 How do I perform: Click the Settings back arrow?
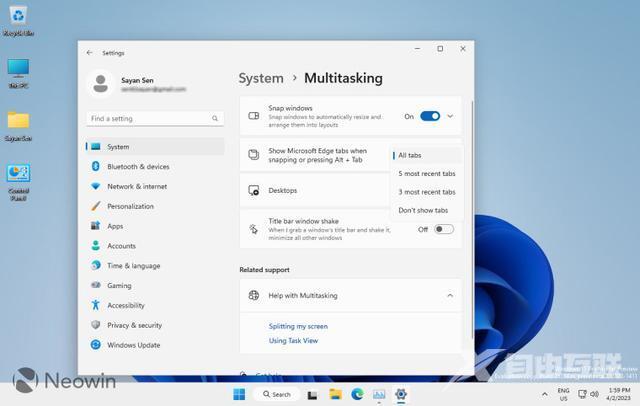89,52
